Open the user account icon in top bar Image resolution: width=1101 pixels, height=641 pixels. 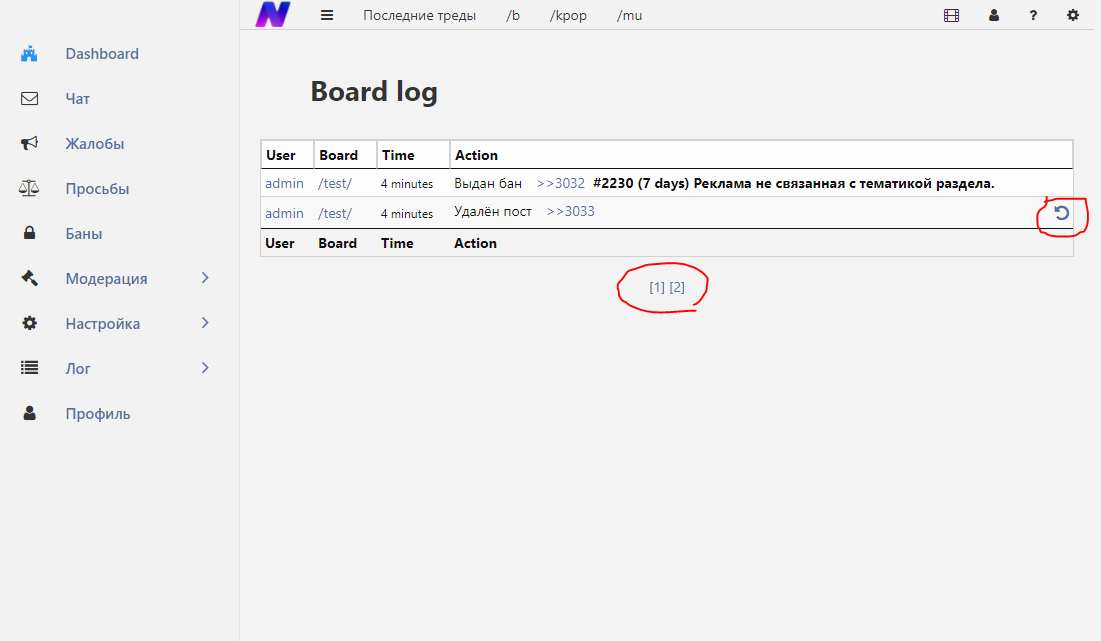[993, 16]
